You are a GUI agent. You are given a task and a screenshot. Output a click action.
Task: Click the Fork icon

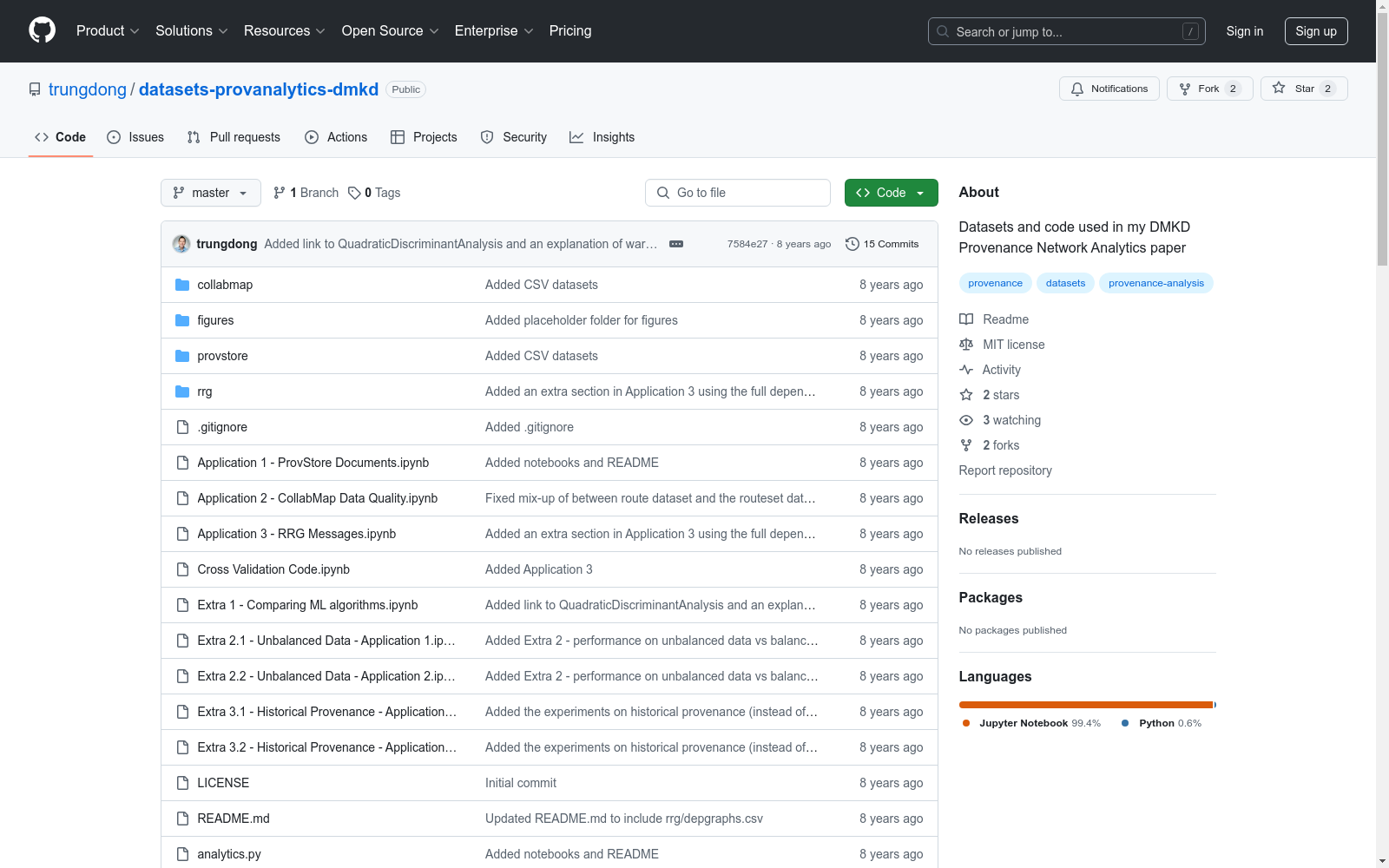[1185, 89]
